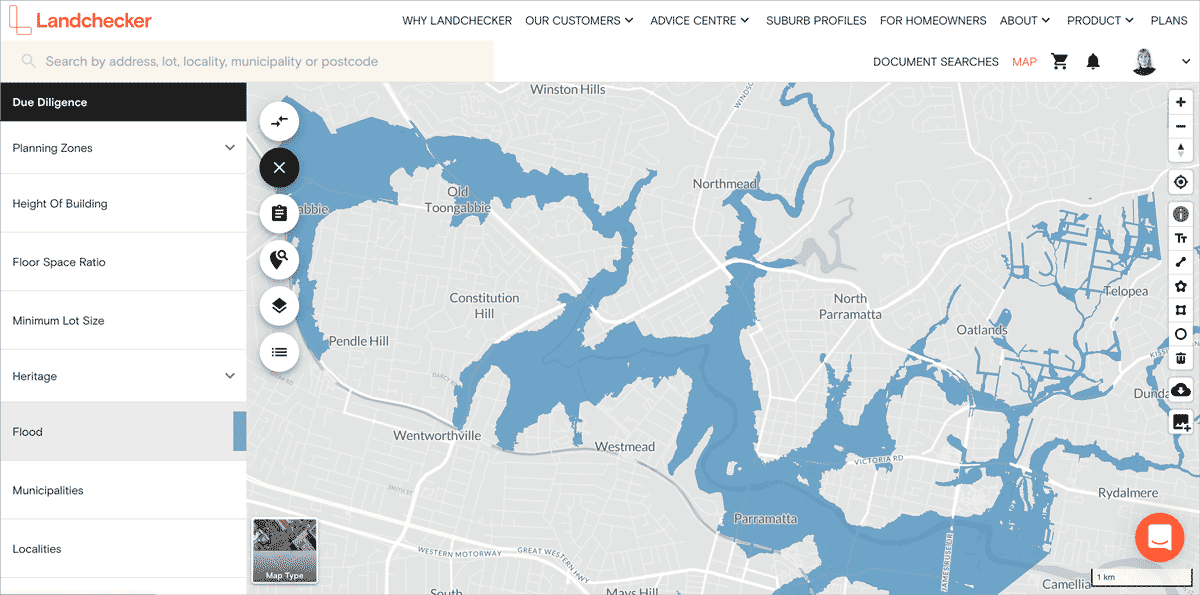Reset the map compass bearing
Screen dimensions: 1200x595
(x=1181, y=150)
